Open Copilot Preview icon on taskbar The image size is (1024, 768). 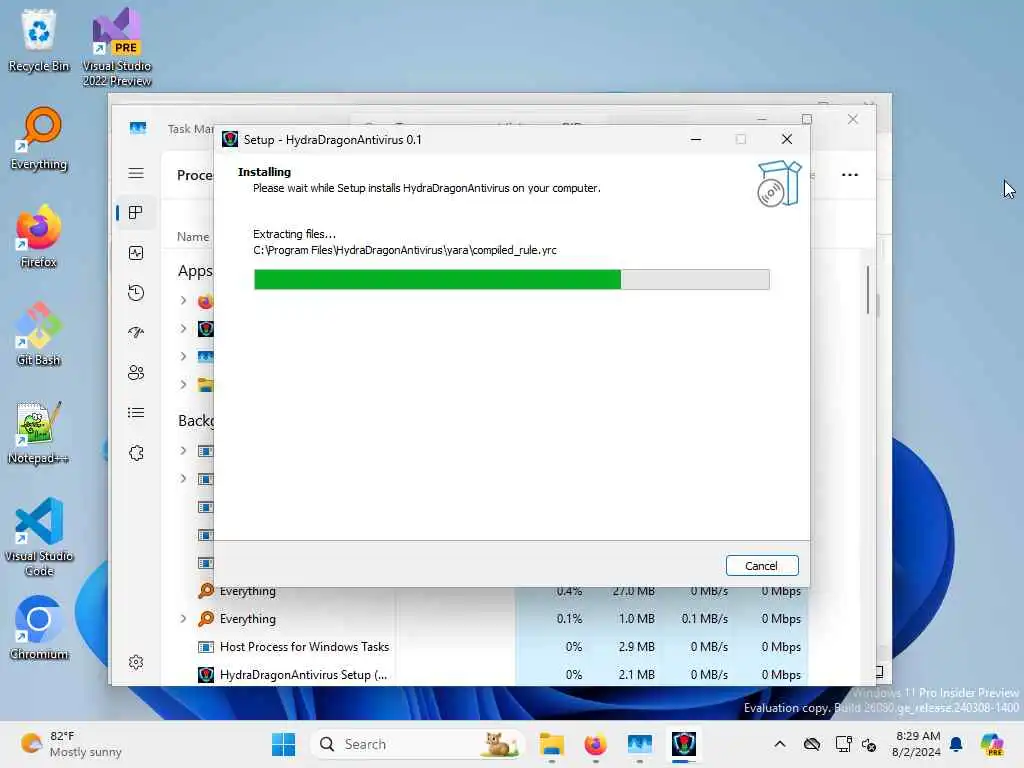pos(992,744)
